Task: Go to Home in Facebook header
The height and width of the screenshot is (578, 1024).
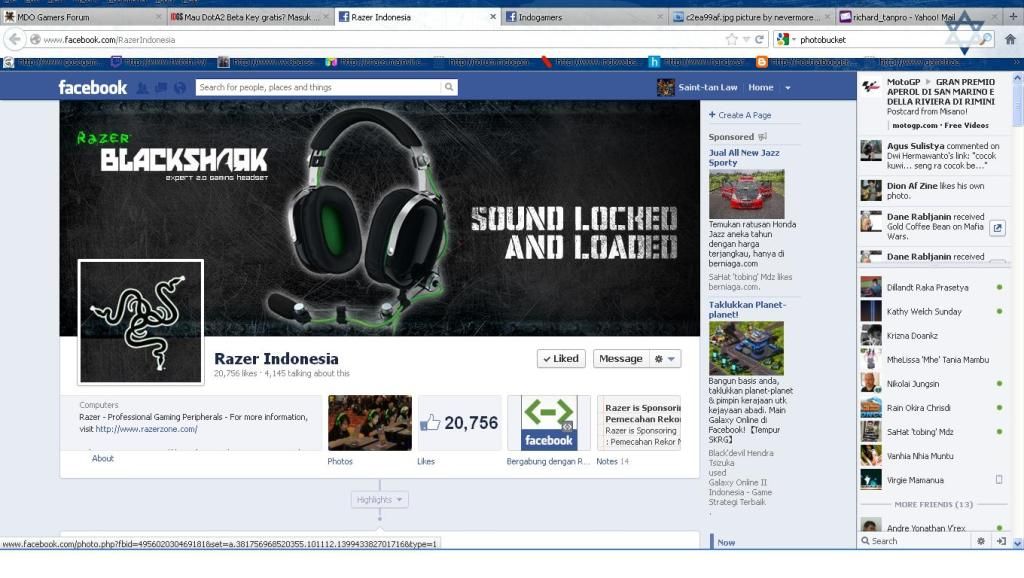Action: click(x=761, y=88)
